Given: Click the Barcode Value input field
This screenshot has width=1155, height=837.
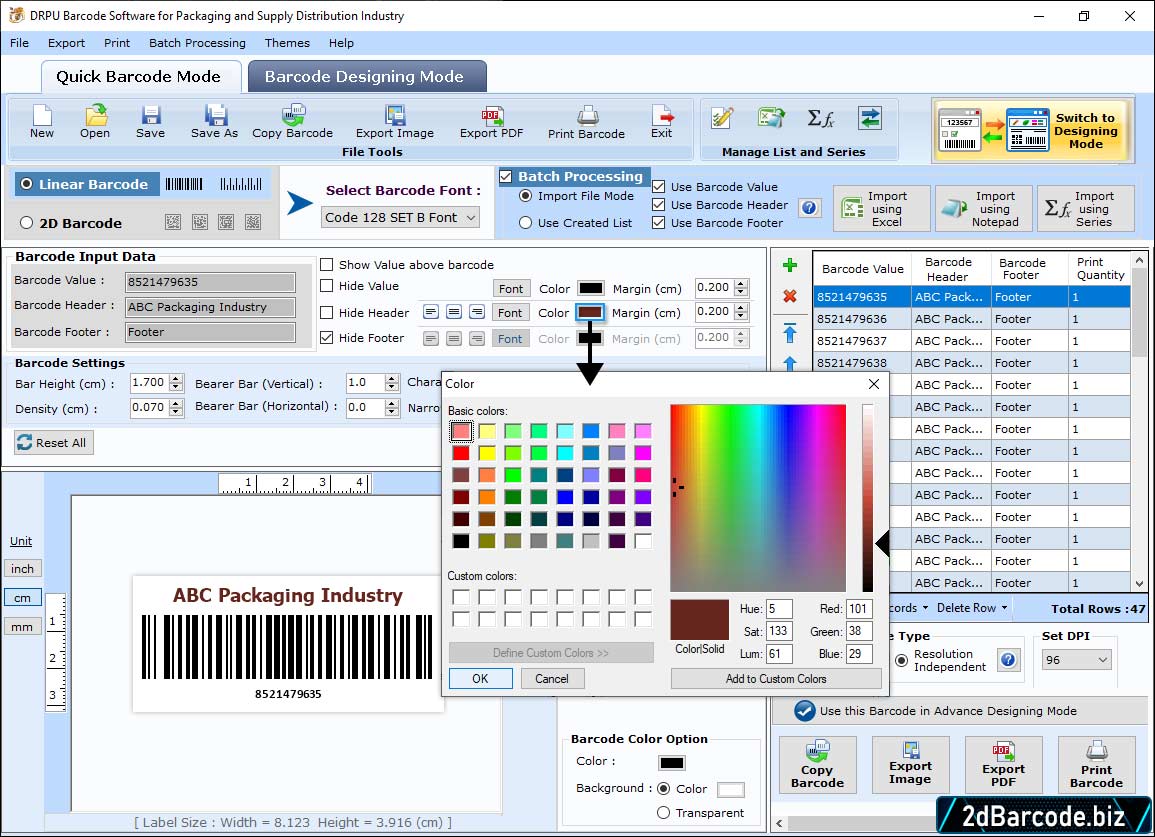Looking at the screenshot, I should pyautogui.click(x=210, y=281).
